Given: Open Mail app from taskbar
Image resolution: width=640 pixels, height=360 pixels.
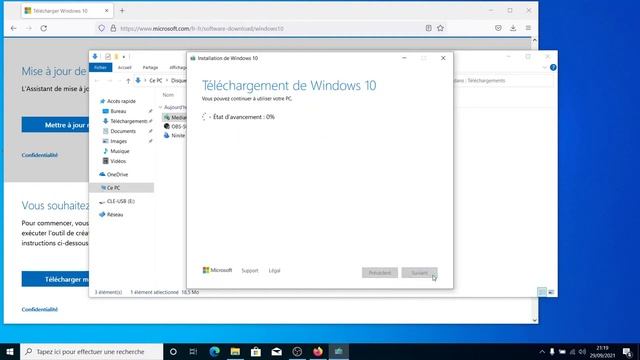Looking at the screenshot, I should tap(276, 351).
